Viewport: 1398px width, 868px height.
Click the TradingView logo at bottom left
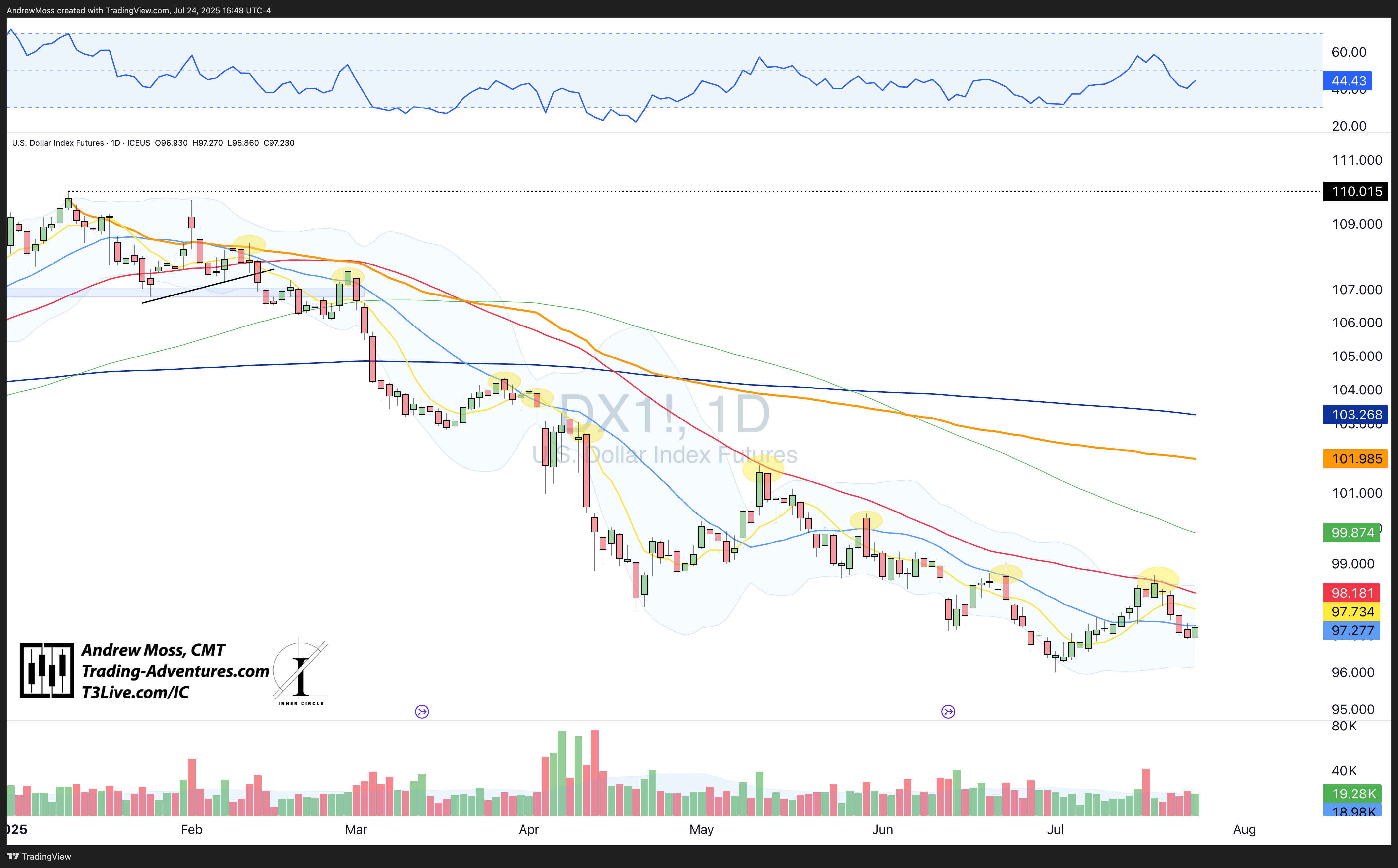click(39, 856)
